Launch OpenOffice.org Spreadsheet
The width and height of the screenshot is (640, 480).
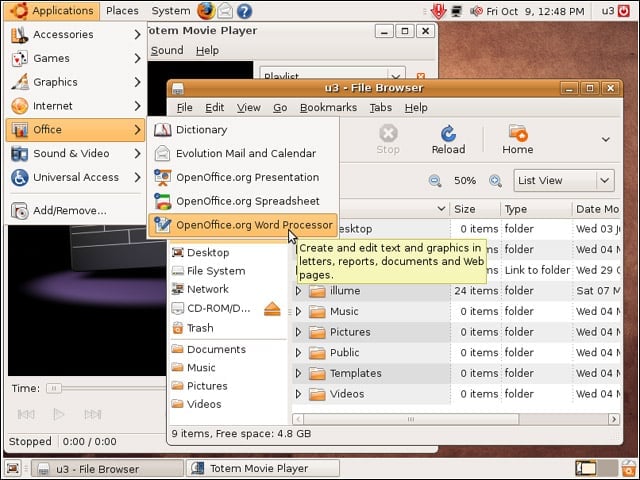coord(243,201)
